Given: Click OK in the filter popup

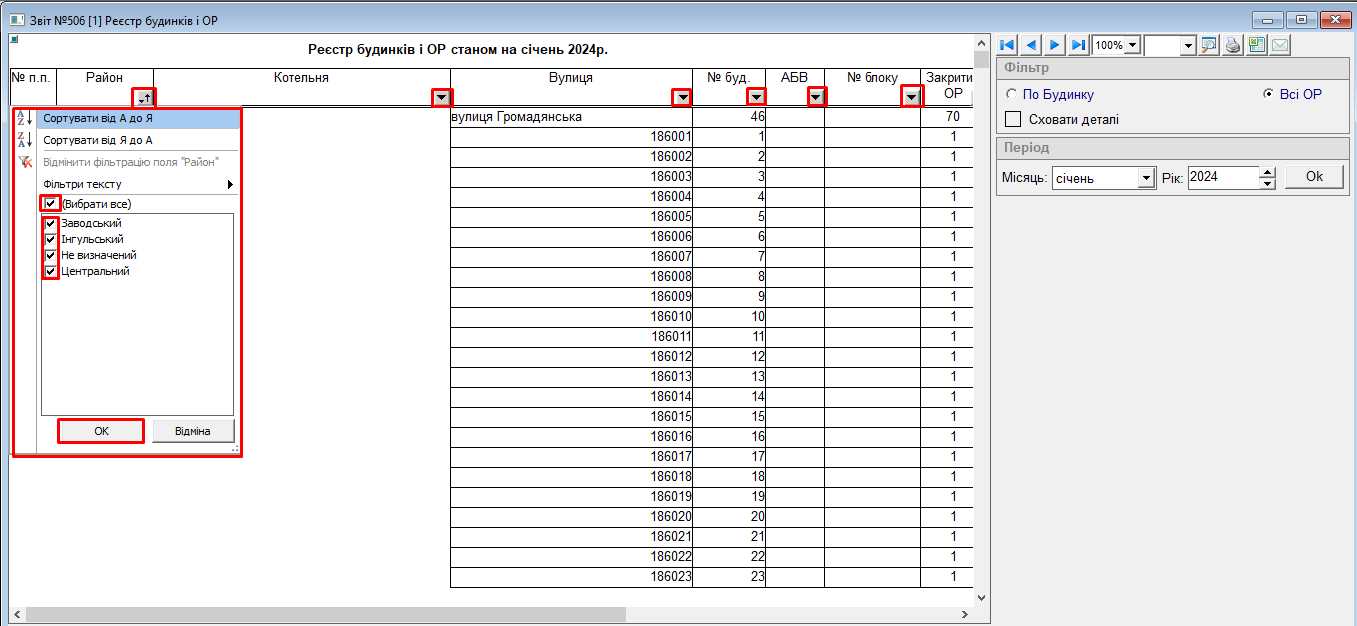Looking at the screenshot, I should (101, 431).
